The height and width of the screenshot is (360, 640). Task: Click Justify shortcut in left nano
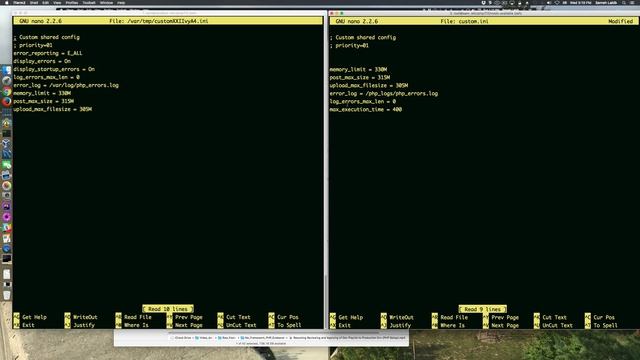[x=80, y=325]
